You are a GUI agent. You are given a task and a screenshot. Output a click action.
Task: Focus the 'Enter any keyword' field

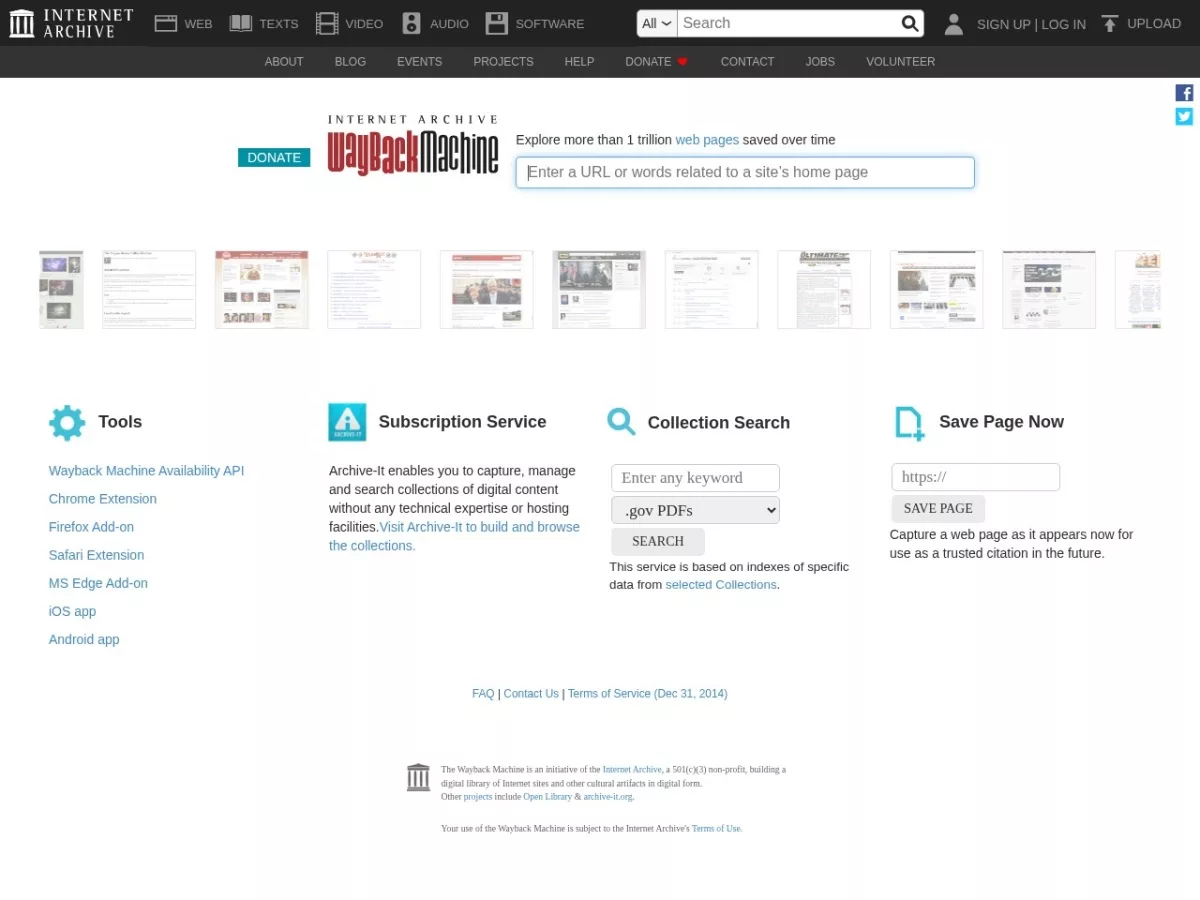click(x=695, y=478)
